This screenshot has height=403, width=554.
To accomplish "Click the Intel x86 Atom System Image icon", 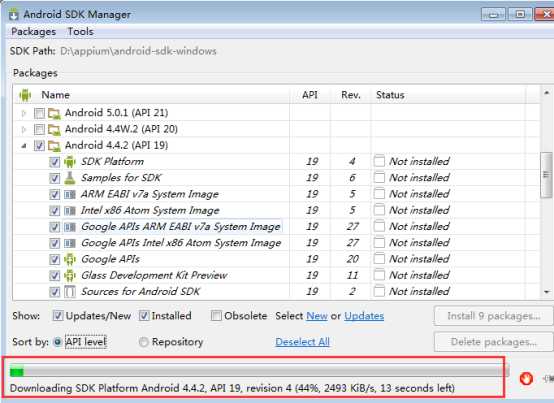I will point(70,211).
